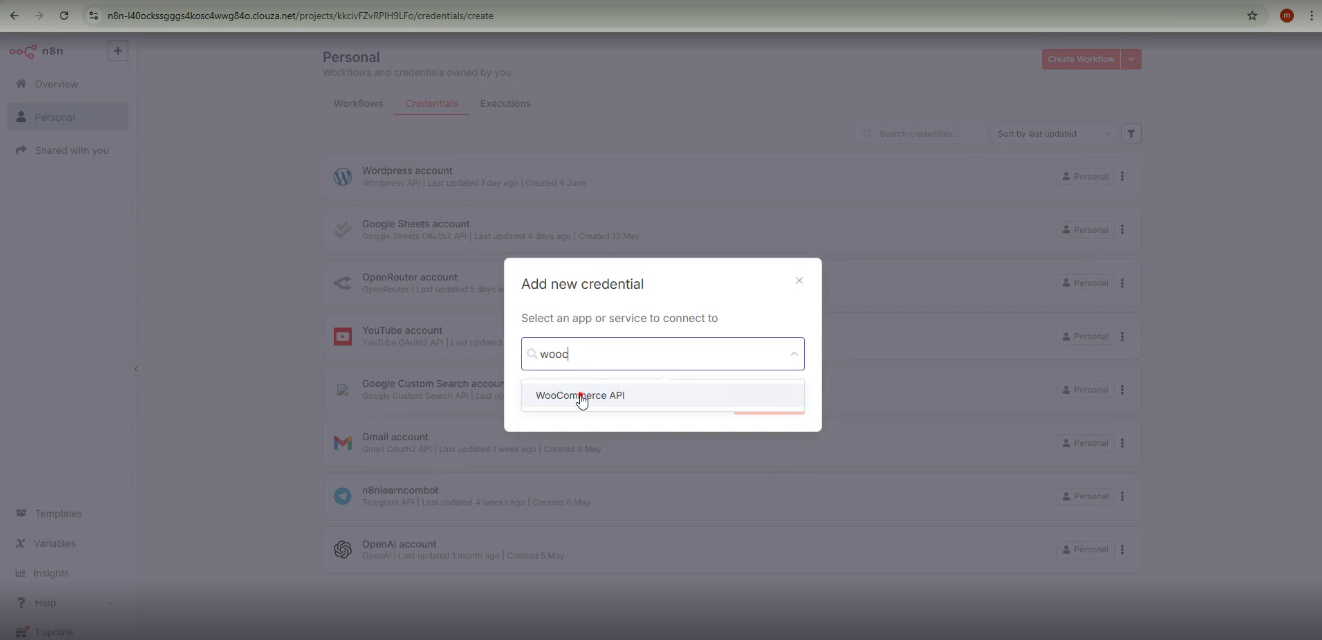Click the YouTube account icon
The width and height of the screenshot is (1322, 640).
click(343, 337)
